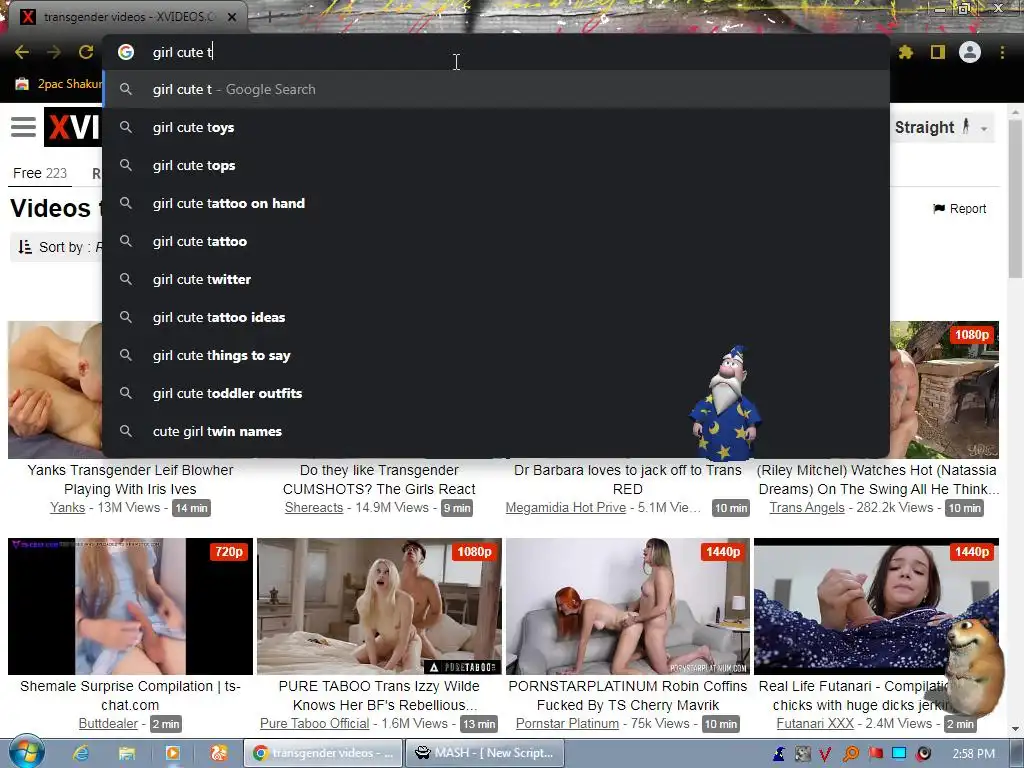This screenshot has width=1024, height=768.
Task: Close the XVIDEOS browser tab
Action: tap(232, 17)
